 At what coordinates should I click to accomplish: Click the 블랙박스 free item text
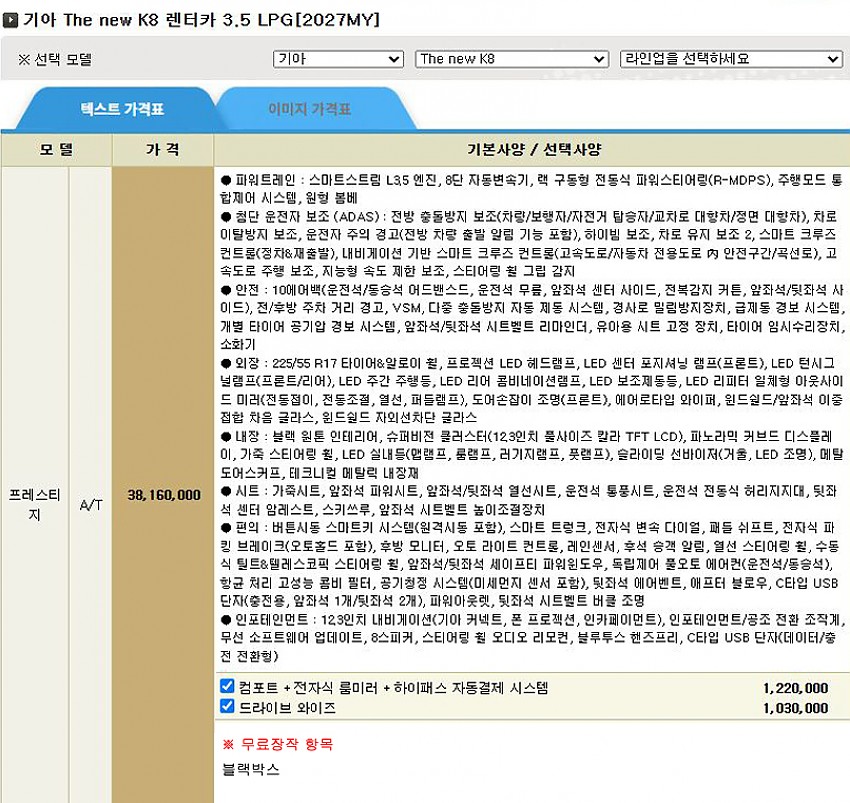tap(251, 769)
